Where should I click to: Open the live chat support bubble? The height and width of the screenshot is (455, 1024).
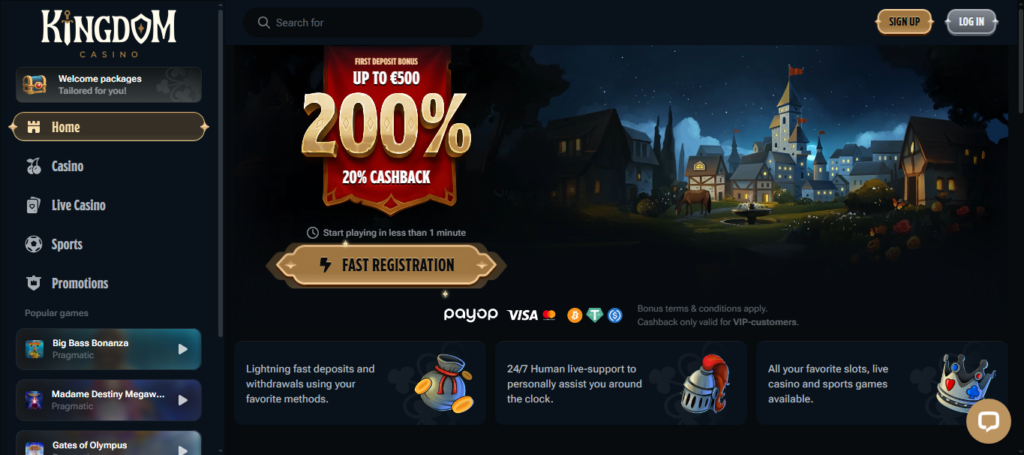[988, 421]
